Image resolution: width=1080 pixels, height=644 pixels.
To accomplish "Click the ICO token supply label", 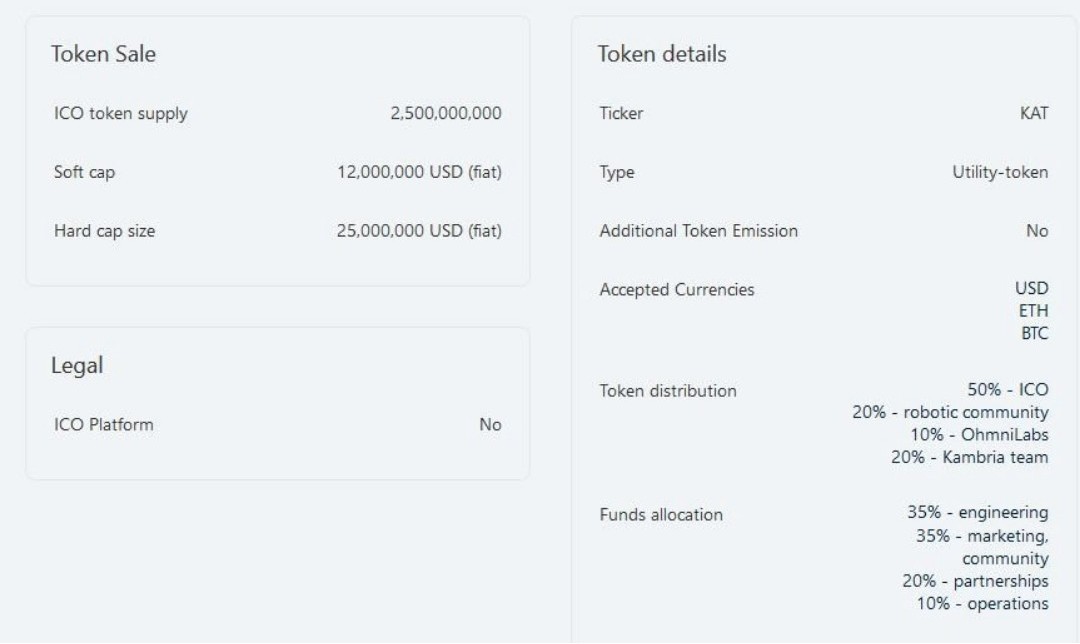I will [120, 114].
